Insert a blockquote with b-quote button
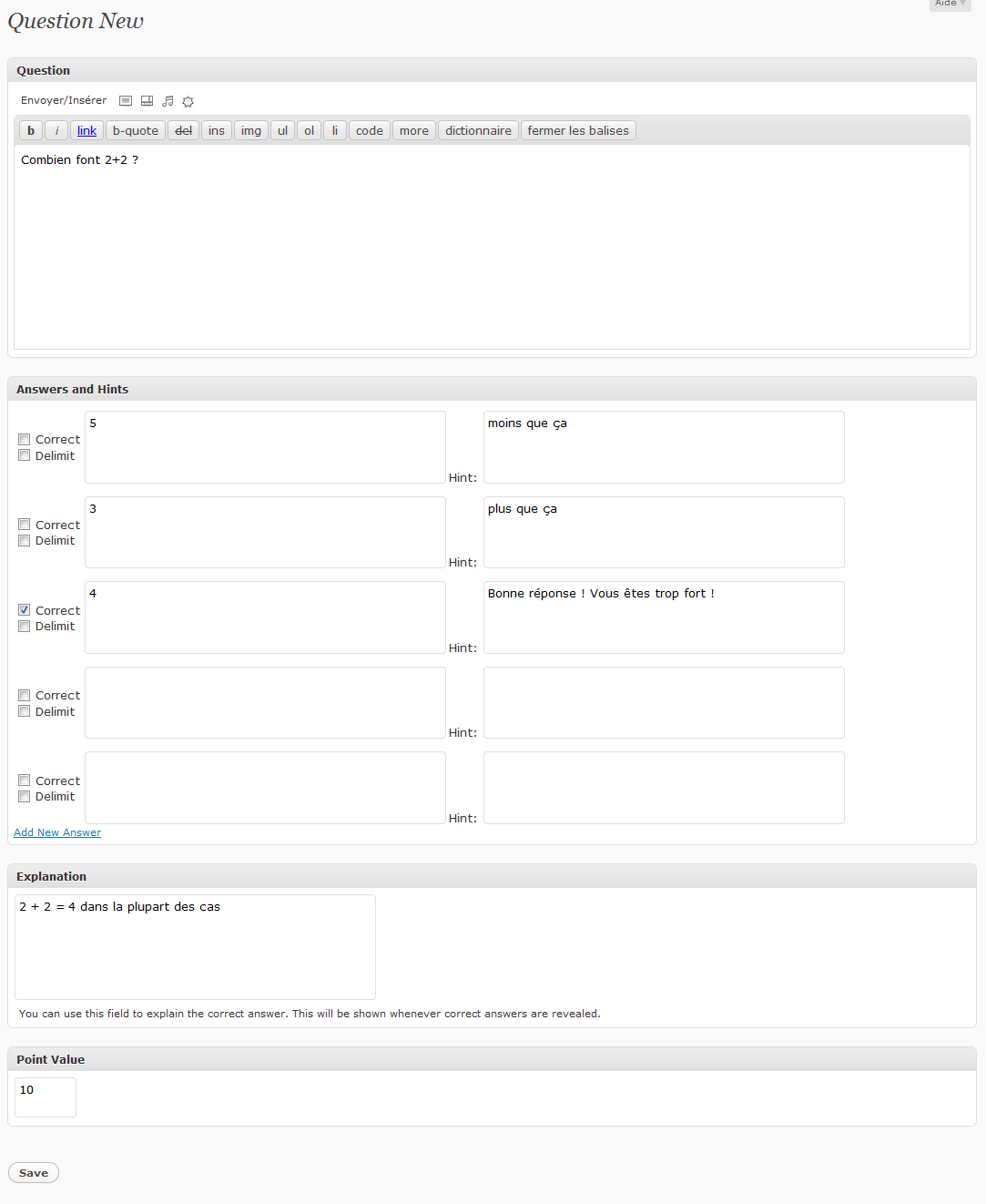 (x=136, y=130)
